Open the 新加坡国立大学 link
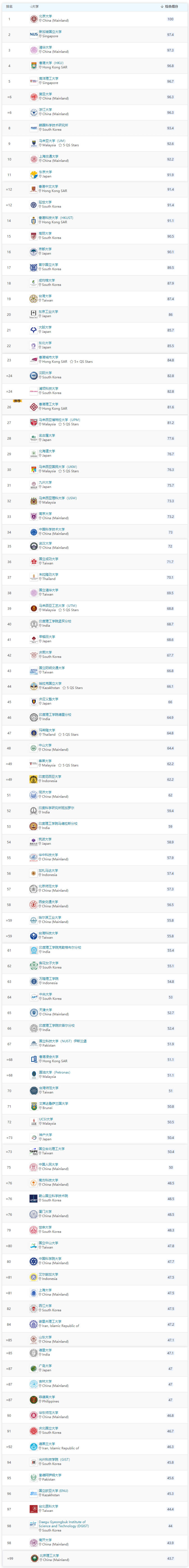Screen dimensions: 189x1568 click(51, 32)
